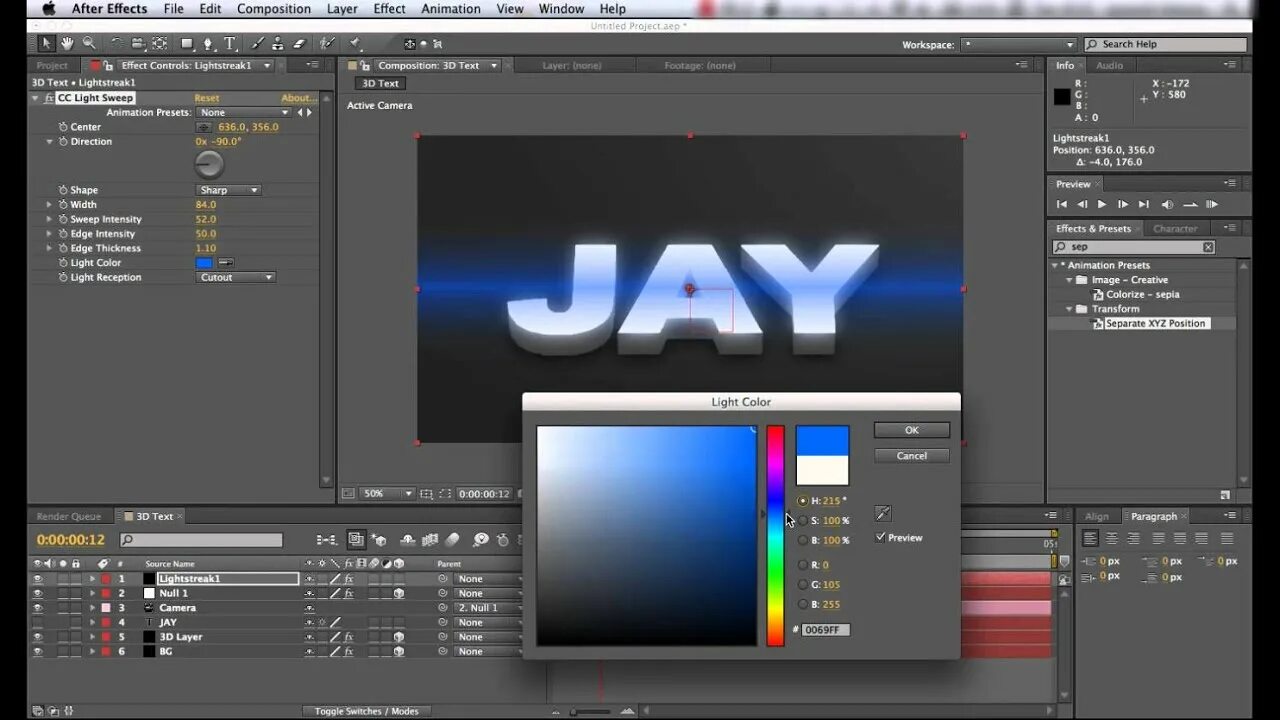The image size is (1280, 720).
Task: Click the Light Color blue swatch
Action: coord(204,263)
